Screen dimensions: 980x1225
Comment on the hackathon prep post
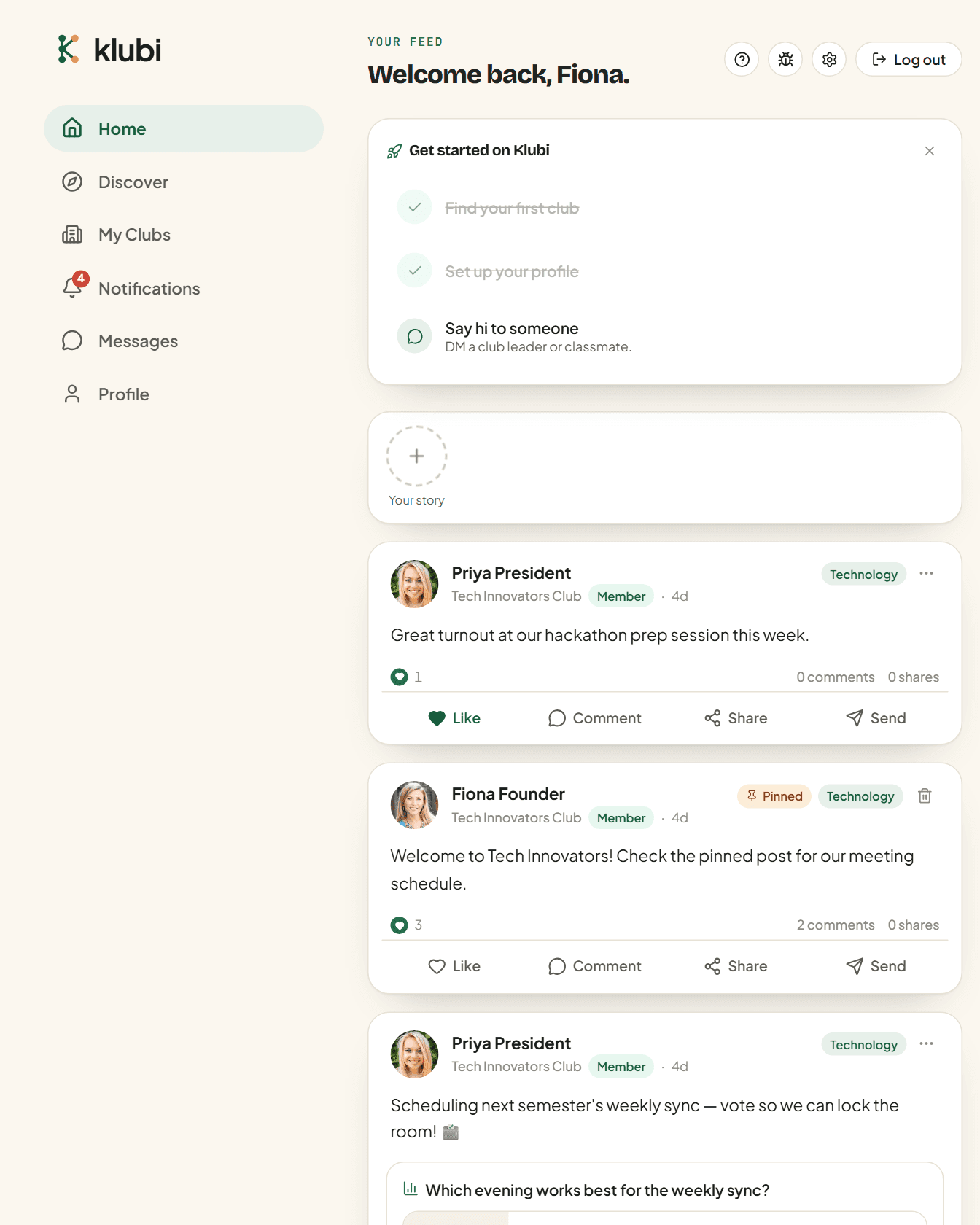click(594, 718)
